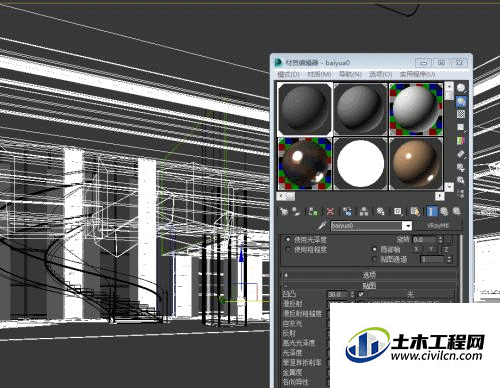
Task: Toggle the checkered Background icon
Action: point(461,114)
